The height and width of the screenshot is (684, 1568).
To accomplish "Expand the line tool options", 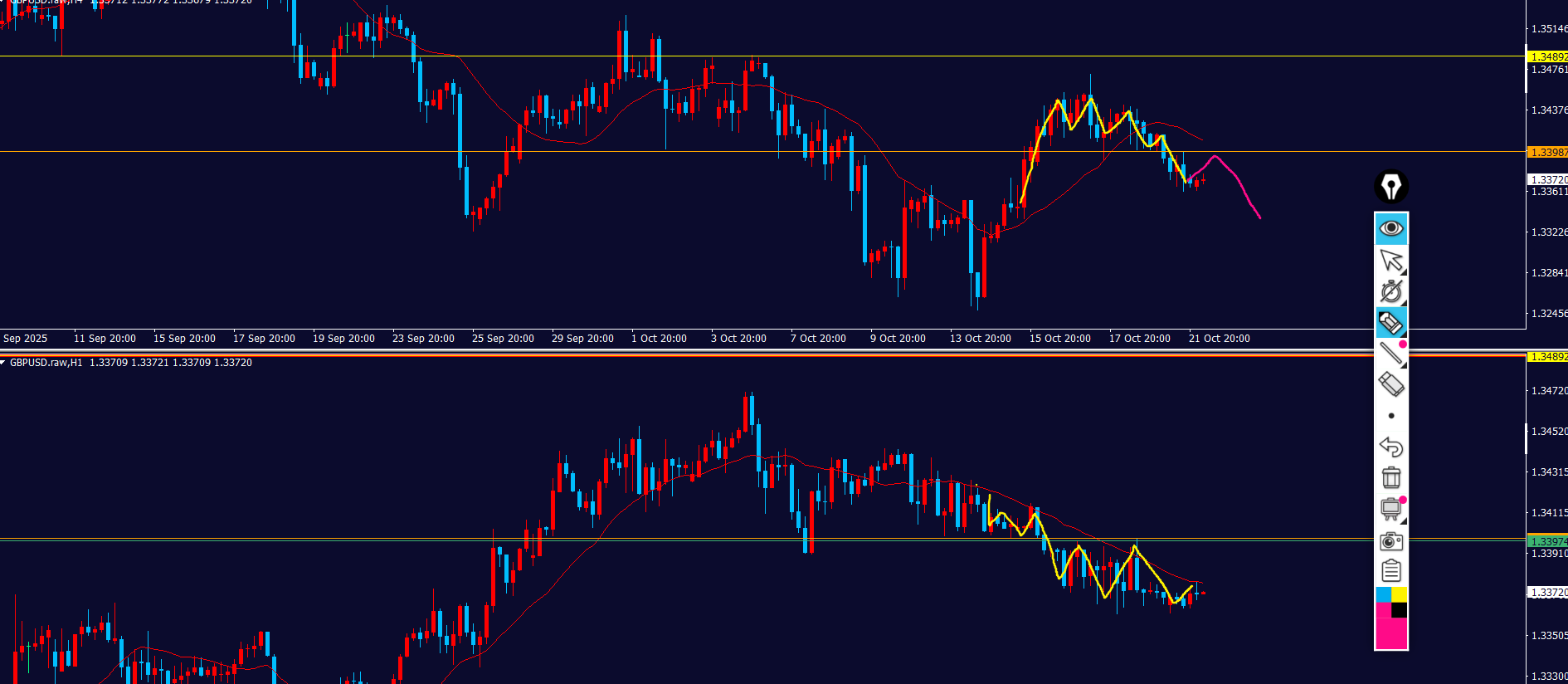I will coord(1403,364).
